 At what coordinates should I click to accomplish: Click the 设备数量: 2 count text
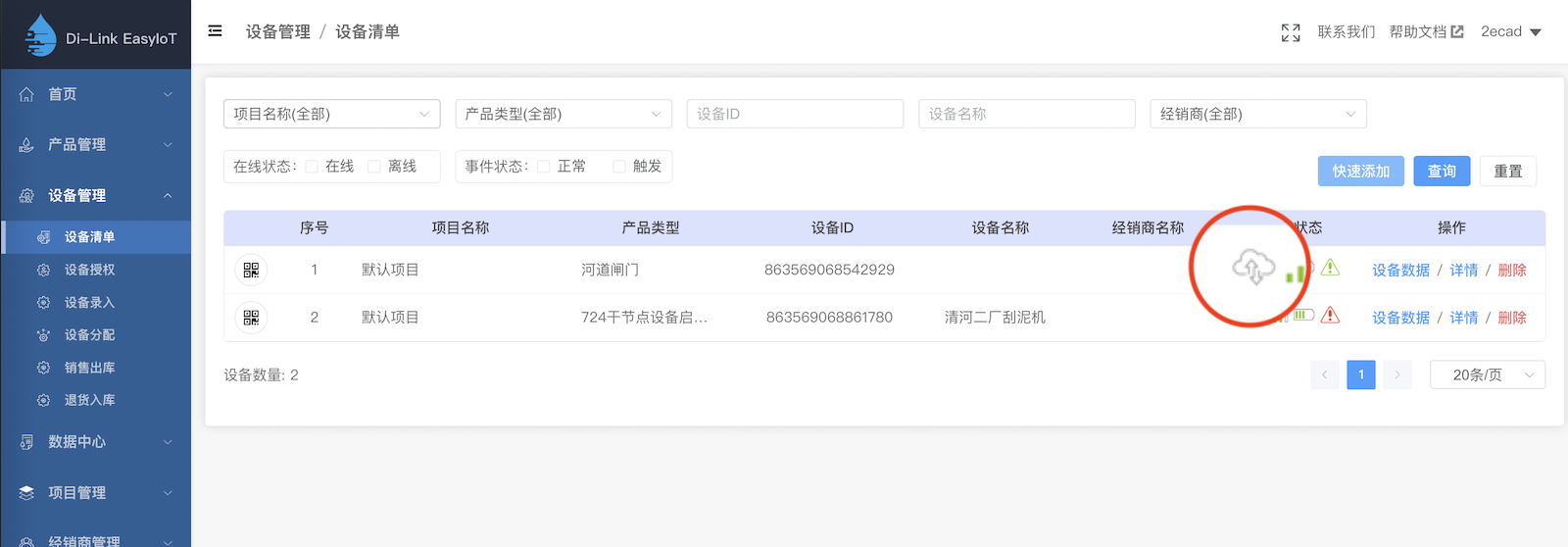[x=261, y=374]
